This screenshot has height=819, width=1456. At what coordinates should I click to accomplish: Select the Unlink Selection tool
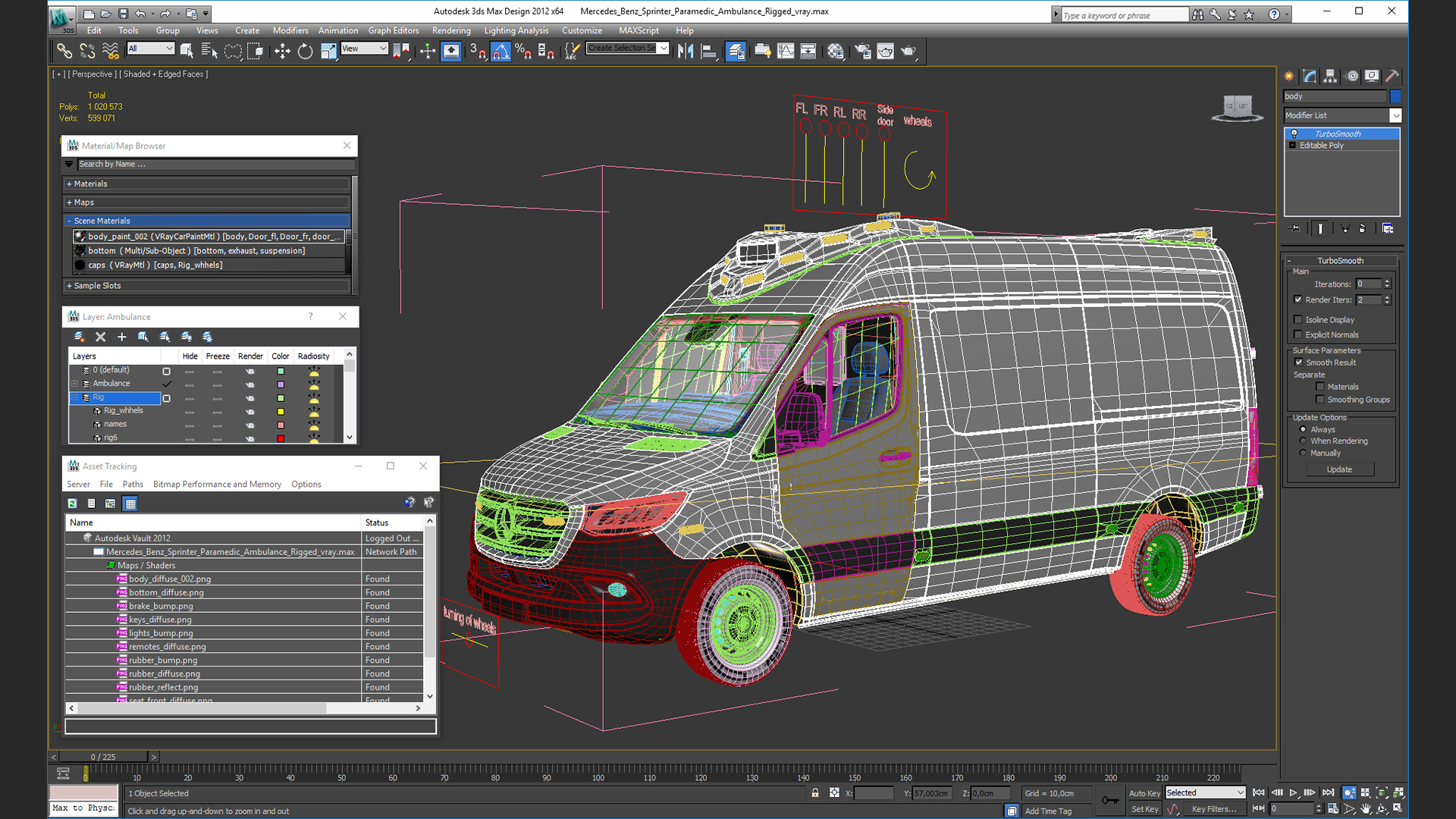click(87, 51)
